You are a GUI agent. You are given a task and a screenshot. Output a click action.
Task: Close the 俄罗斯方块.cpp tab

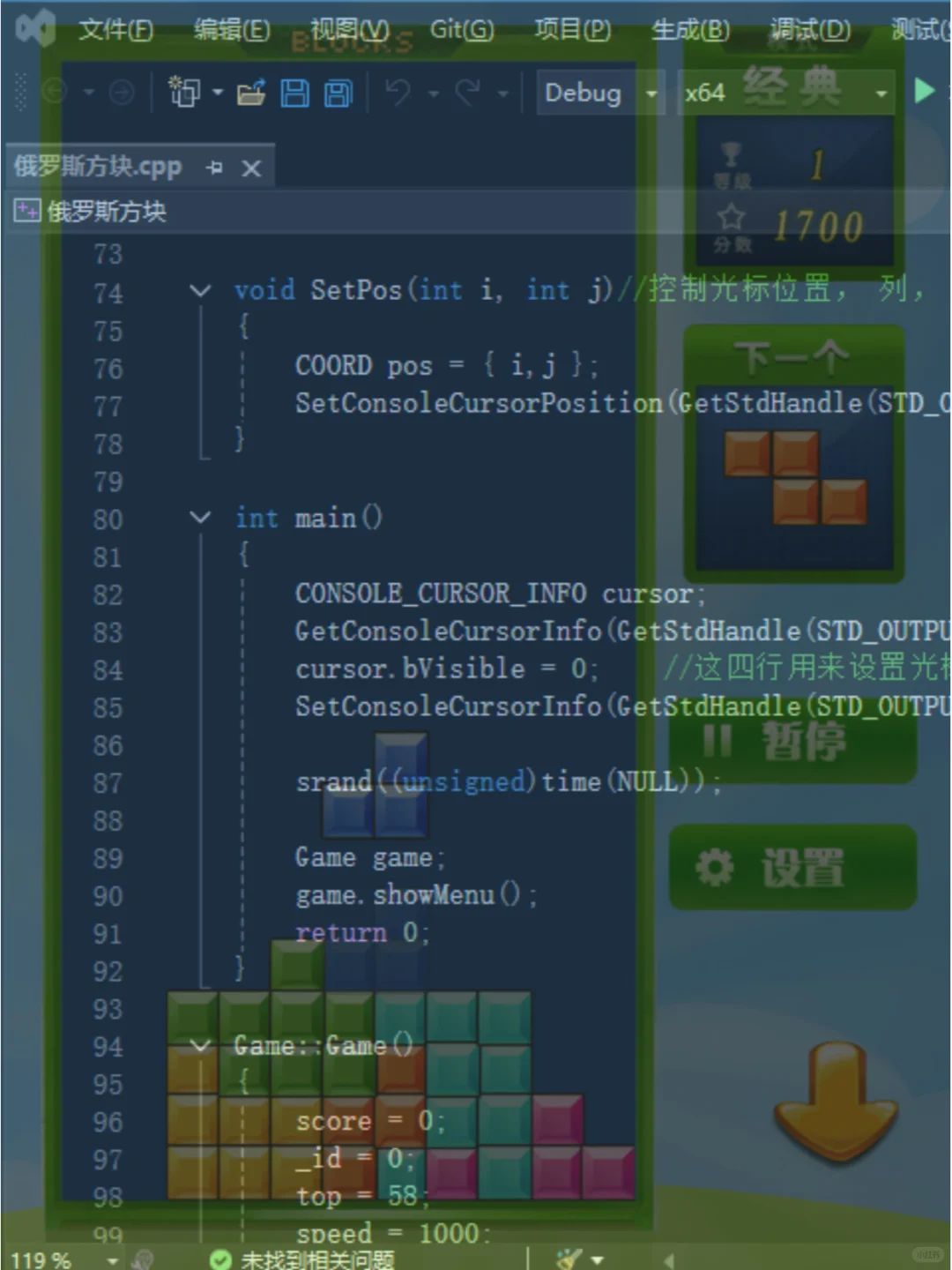tap(251, 168)
